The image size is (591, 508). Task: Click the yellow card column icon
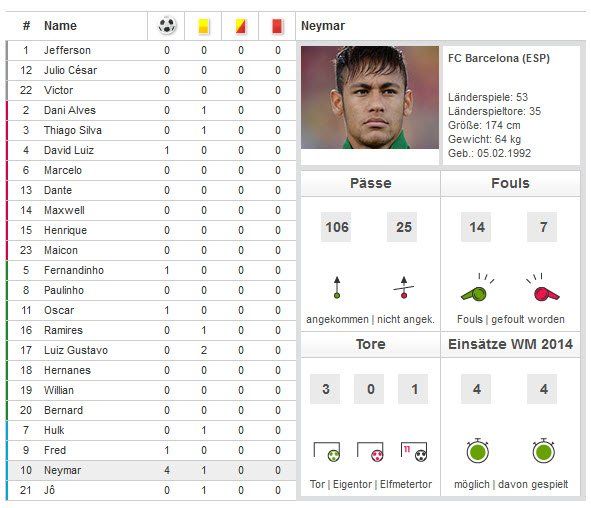tap(204, 26)
